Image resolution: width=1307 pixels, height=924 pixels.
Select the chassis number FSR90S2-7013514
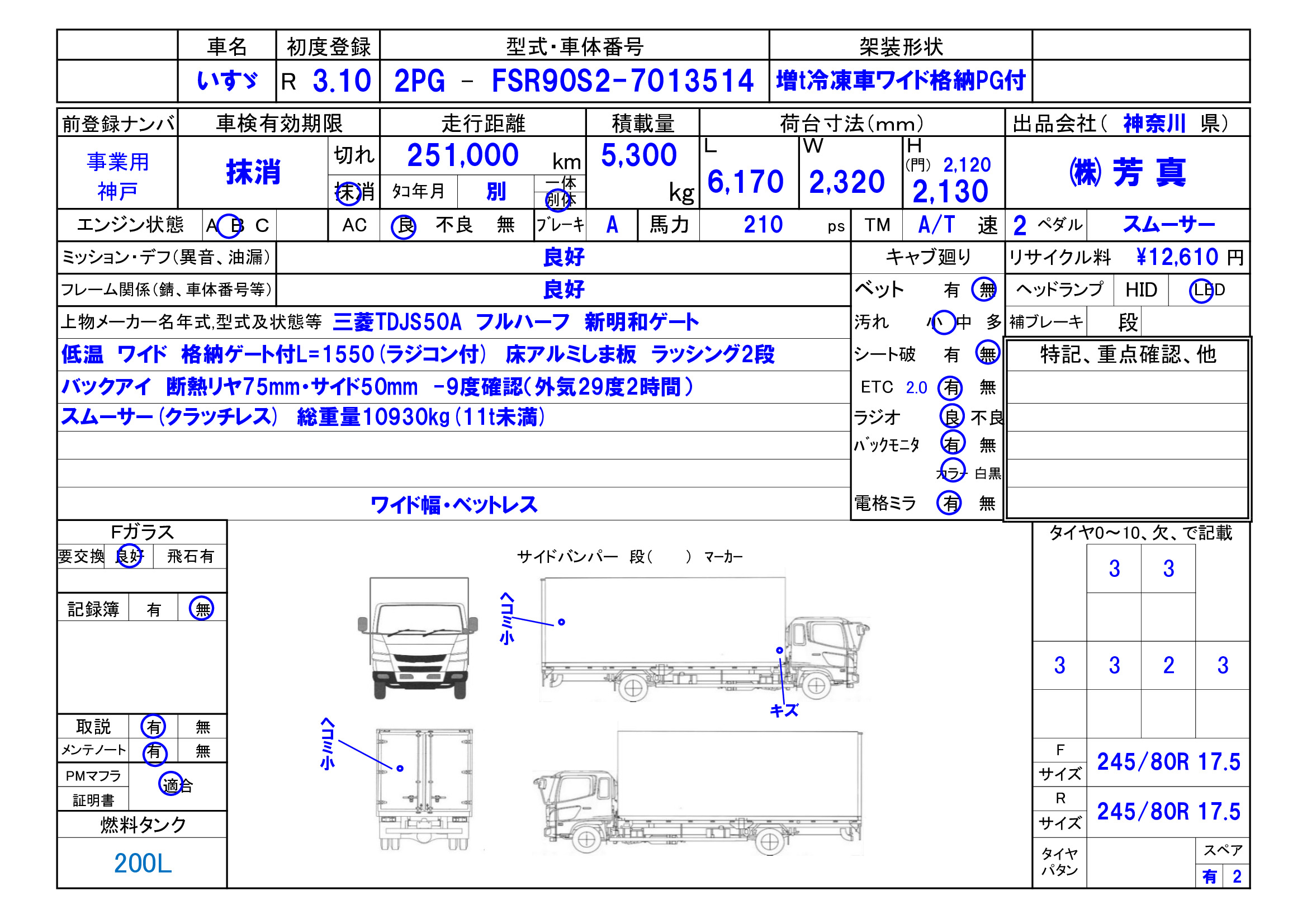click(x=622, y=81)
